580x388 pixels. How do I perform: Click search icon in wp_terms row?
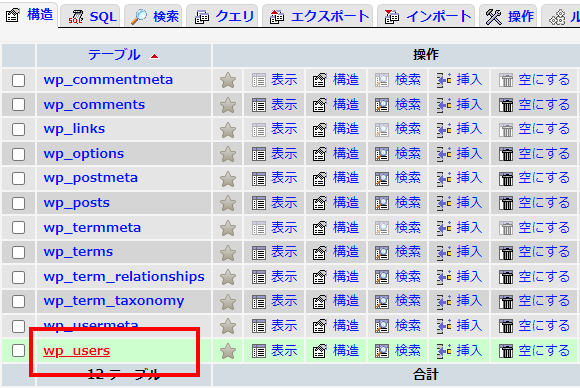tap(382, 253)
